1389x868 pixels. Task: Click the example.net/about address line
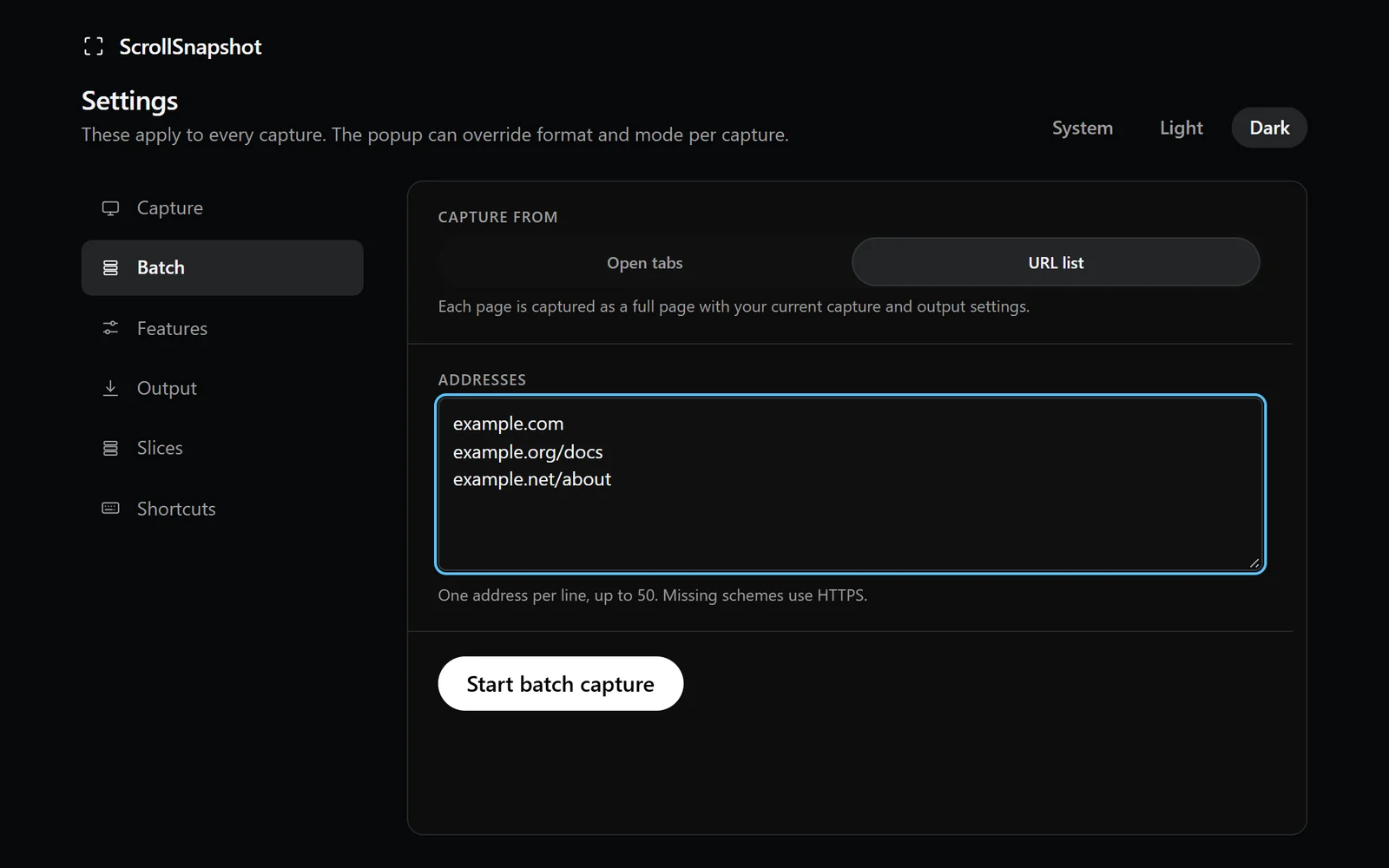(532, 479)
